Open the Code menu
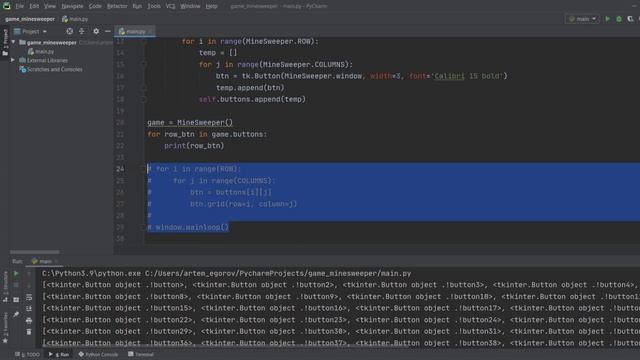 click(95, 6)
